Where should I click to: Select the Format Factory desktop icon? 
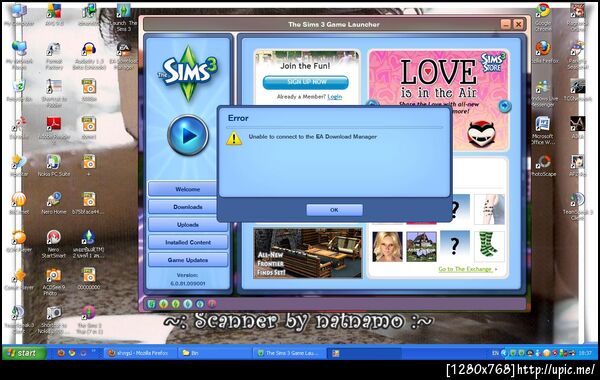(54, 55)
